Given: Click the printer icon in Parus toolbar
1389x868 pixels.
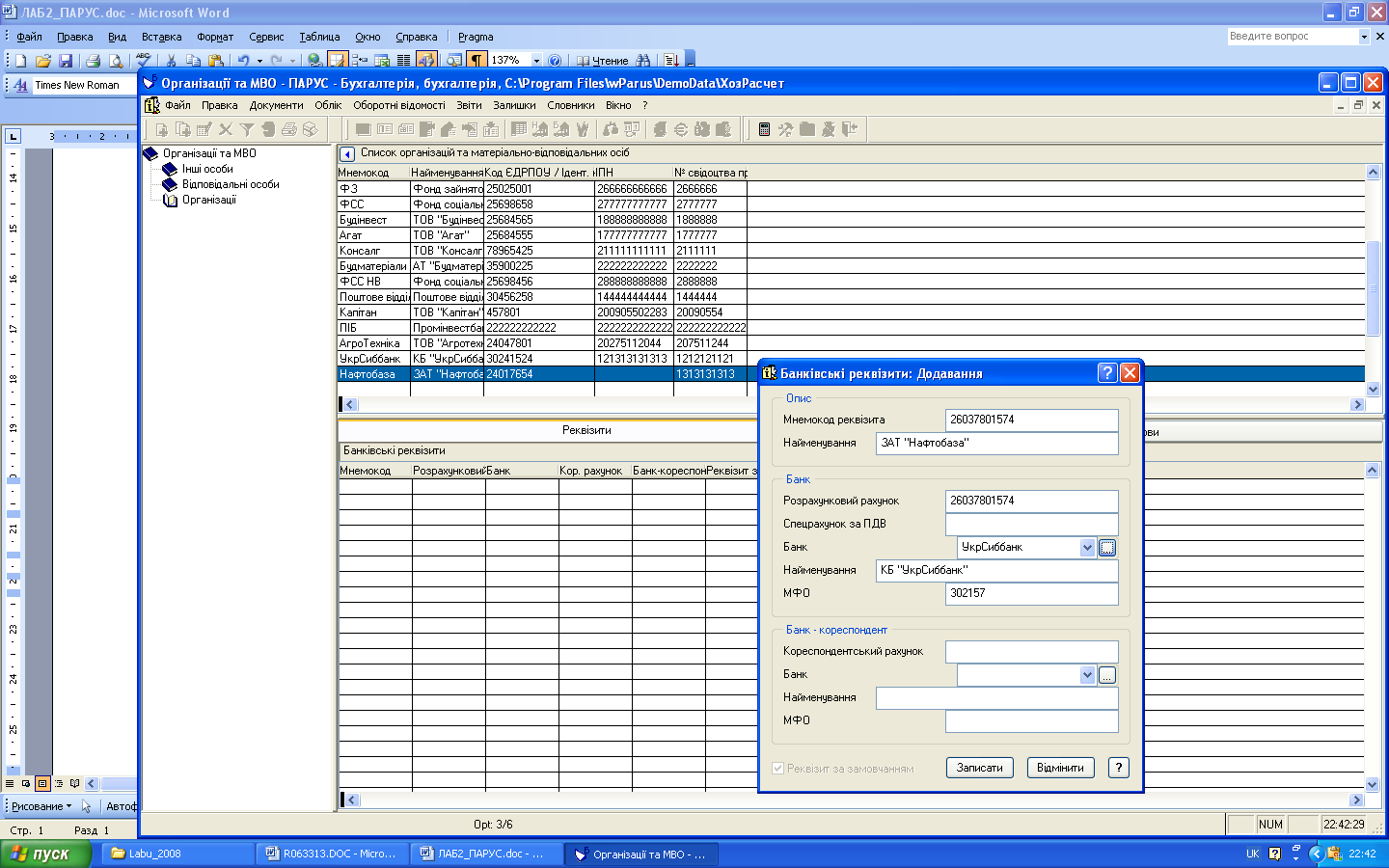Looking at the screenshot, I should click(289, 129).
